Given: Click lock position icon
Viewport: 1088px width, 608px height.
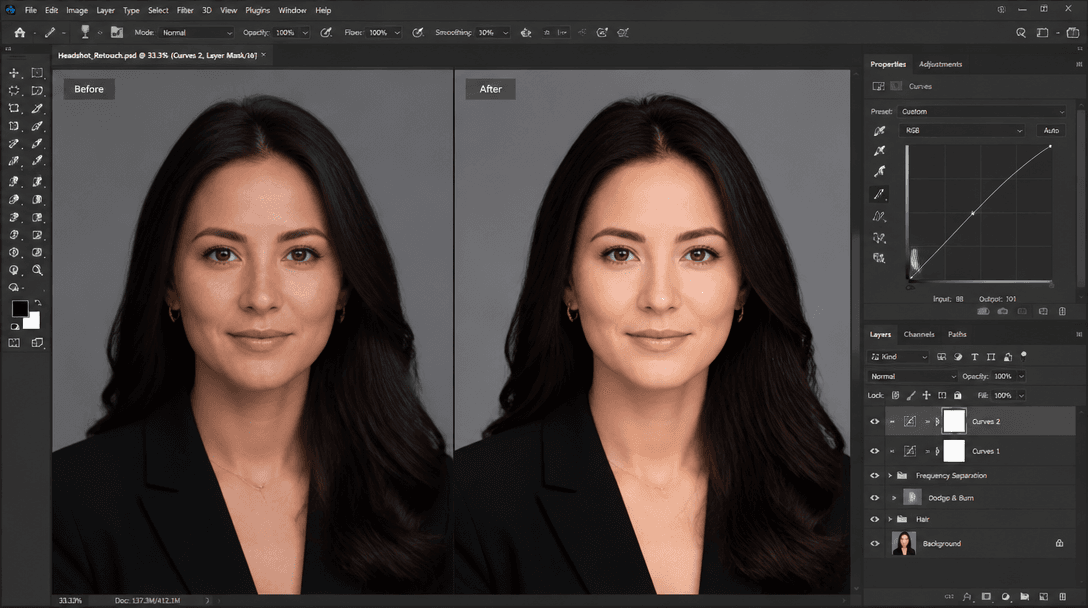Looking at the screenshot, I should coord(926,396).
